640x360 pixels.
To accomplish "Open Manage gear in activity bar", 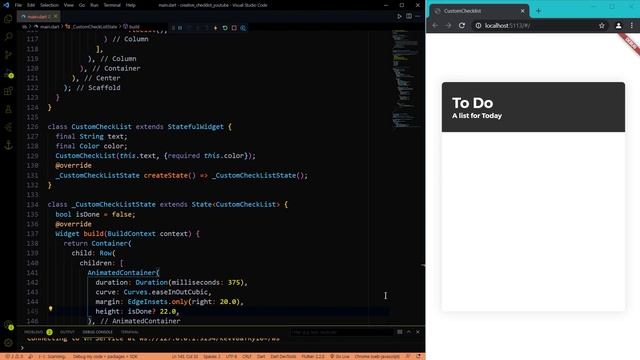I will (x=8, y=343).
